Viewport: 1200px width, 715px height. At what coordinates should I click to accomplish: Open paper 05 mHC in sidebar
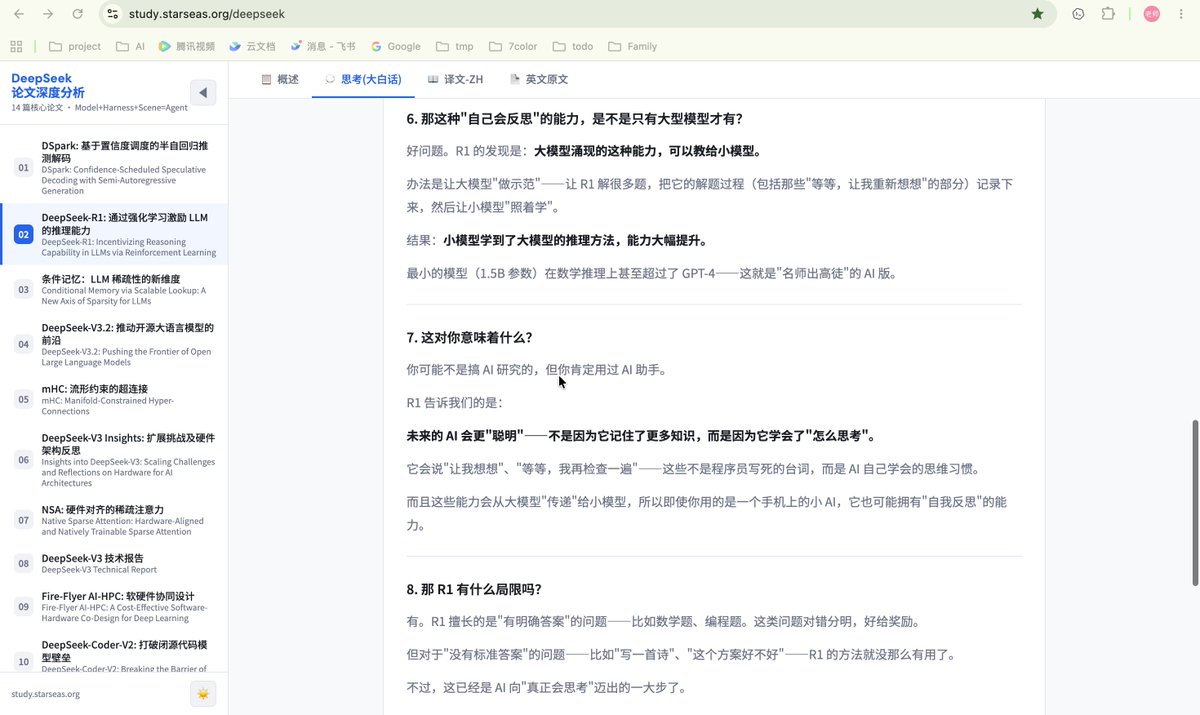point(114,399)
